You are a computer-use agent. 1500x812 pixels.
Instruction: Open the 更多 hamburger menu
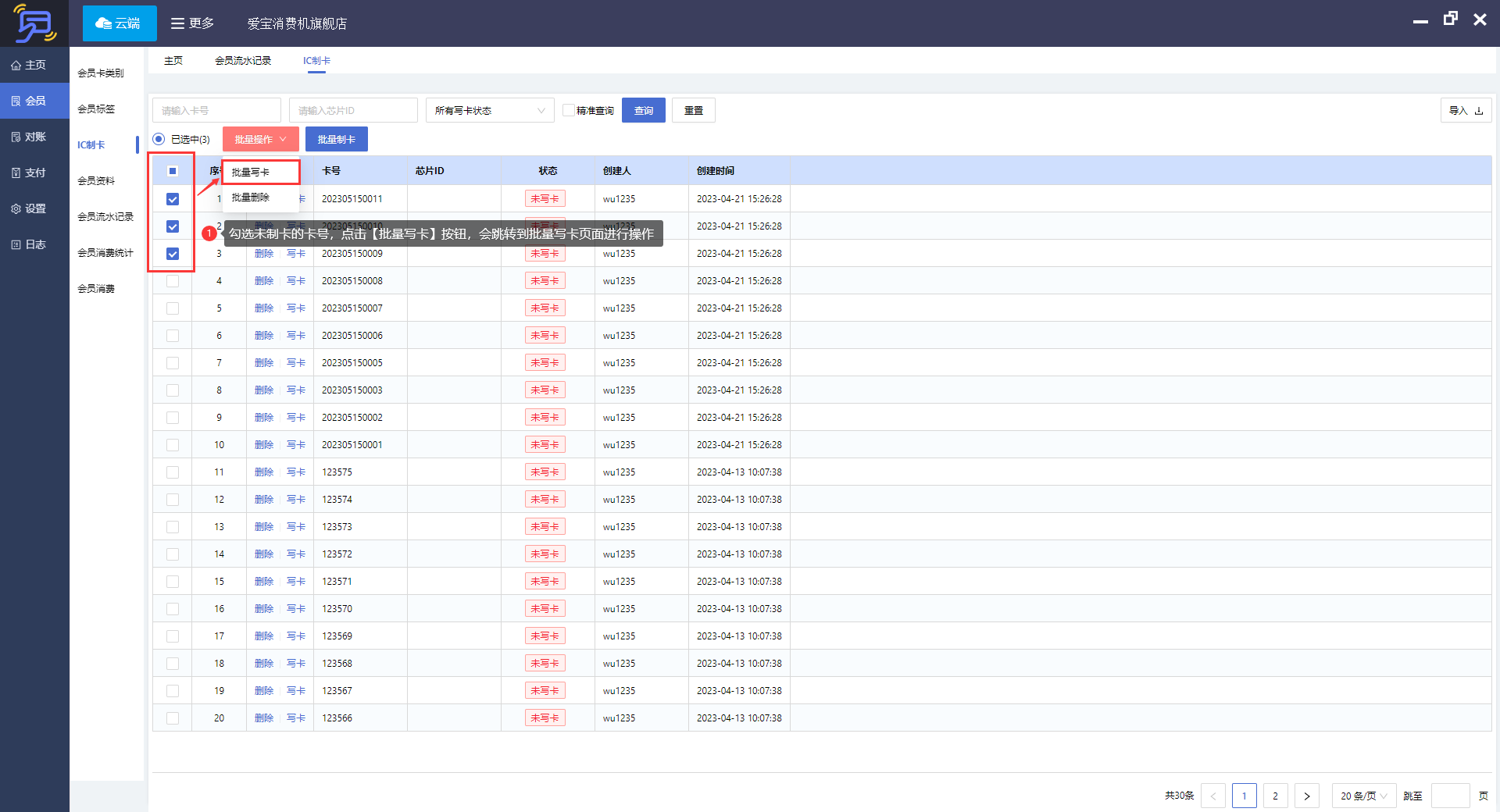click(192, 23)
